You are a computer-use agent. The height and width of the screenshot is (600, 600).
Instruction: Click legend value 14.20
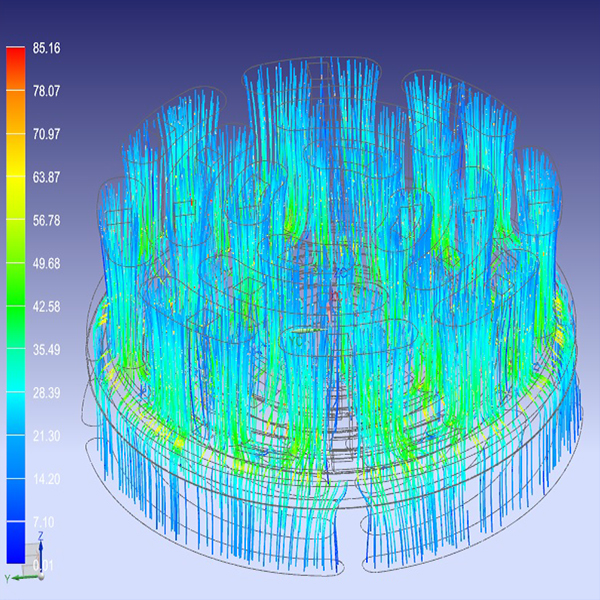tap(46, 479)
